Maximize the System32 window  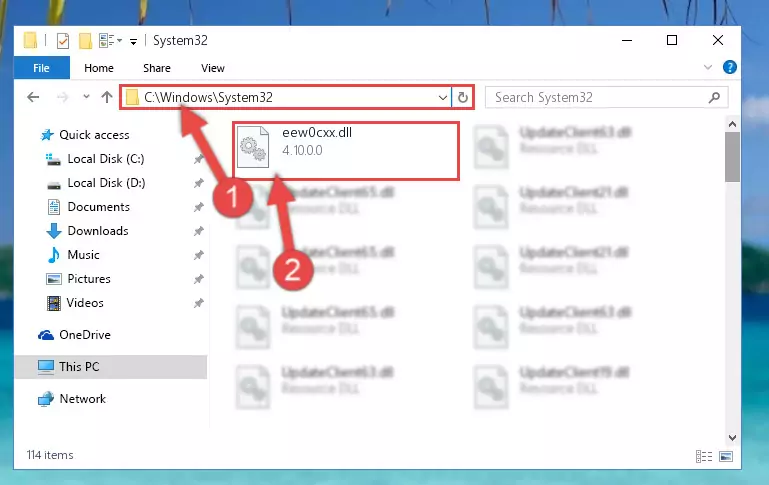[672, 40]
